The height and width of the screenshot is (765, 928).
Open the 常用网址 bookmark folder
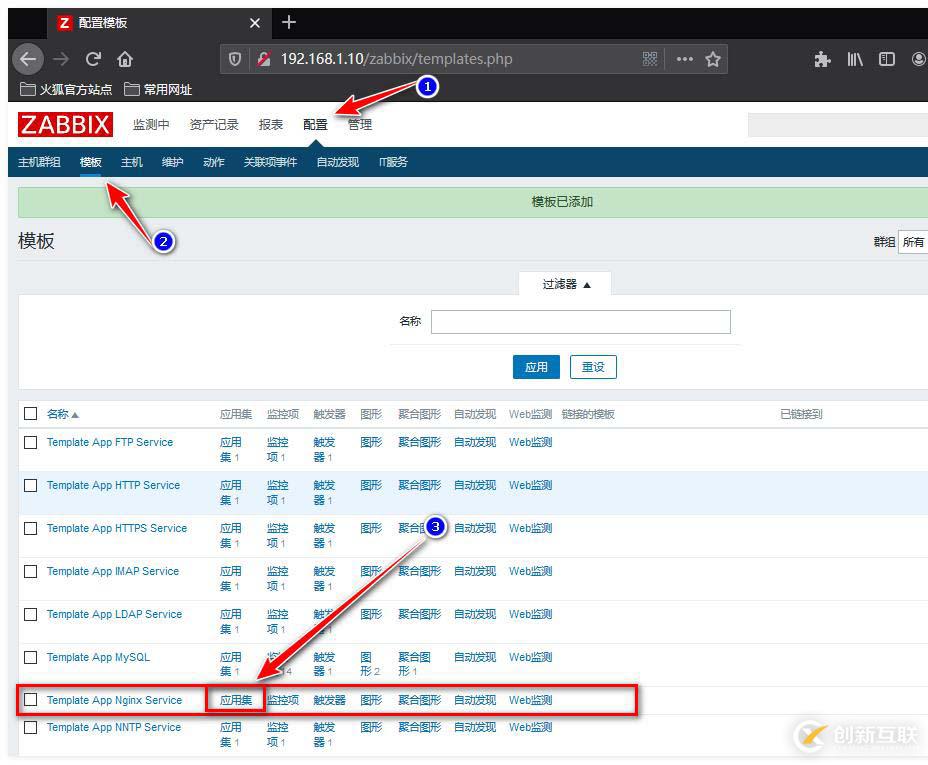158,89
